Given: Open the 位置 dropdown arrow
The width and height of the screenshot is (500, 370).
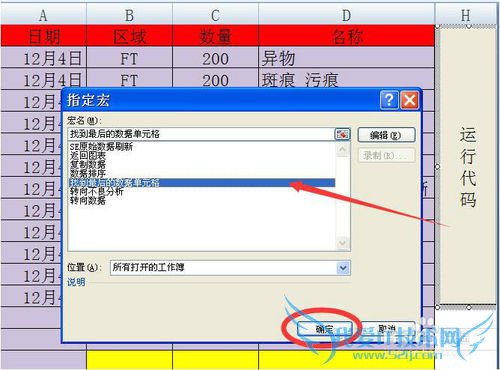Looking at the screenshot, I should [x=343, y=268].
